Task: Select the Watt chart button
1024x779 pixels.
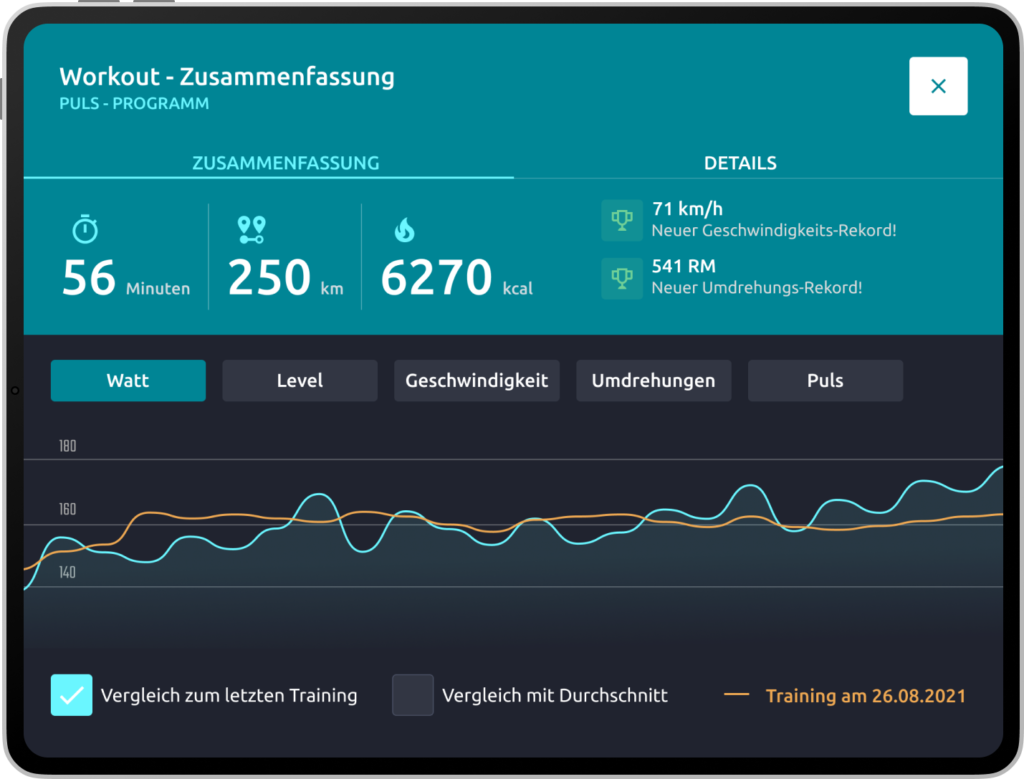Action: pos(128,381)
